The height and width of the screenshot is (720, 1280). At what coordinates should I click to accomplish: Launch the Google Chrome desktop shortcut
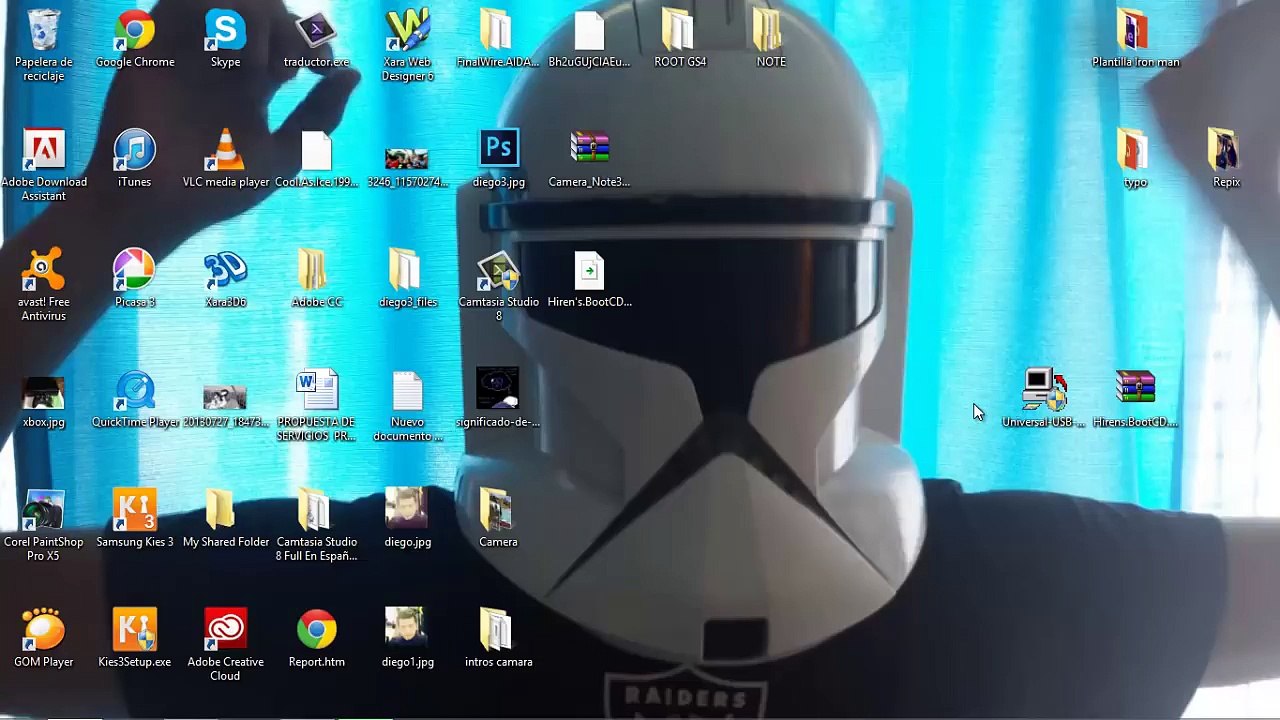[x=135, y=30]
